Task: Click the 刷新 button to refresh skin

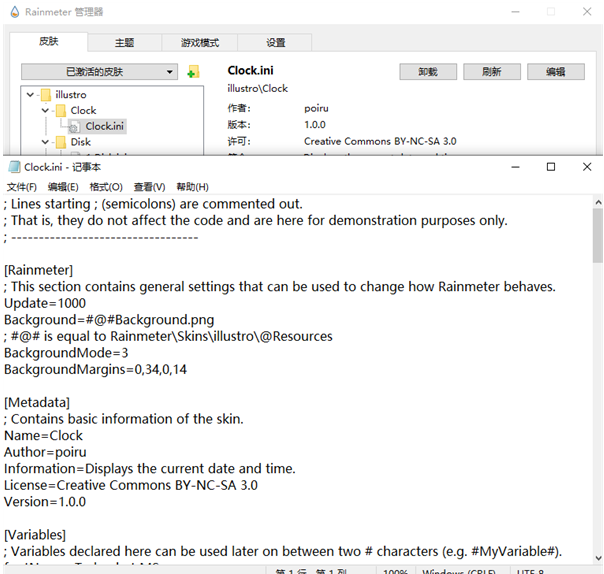Action: pos(492,72)
